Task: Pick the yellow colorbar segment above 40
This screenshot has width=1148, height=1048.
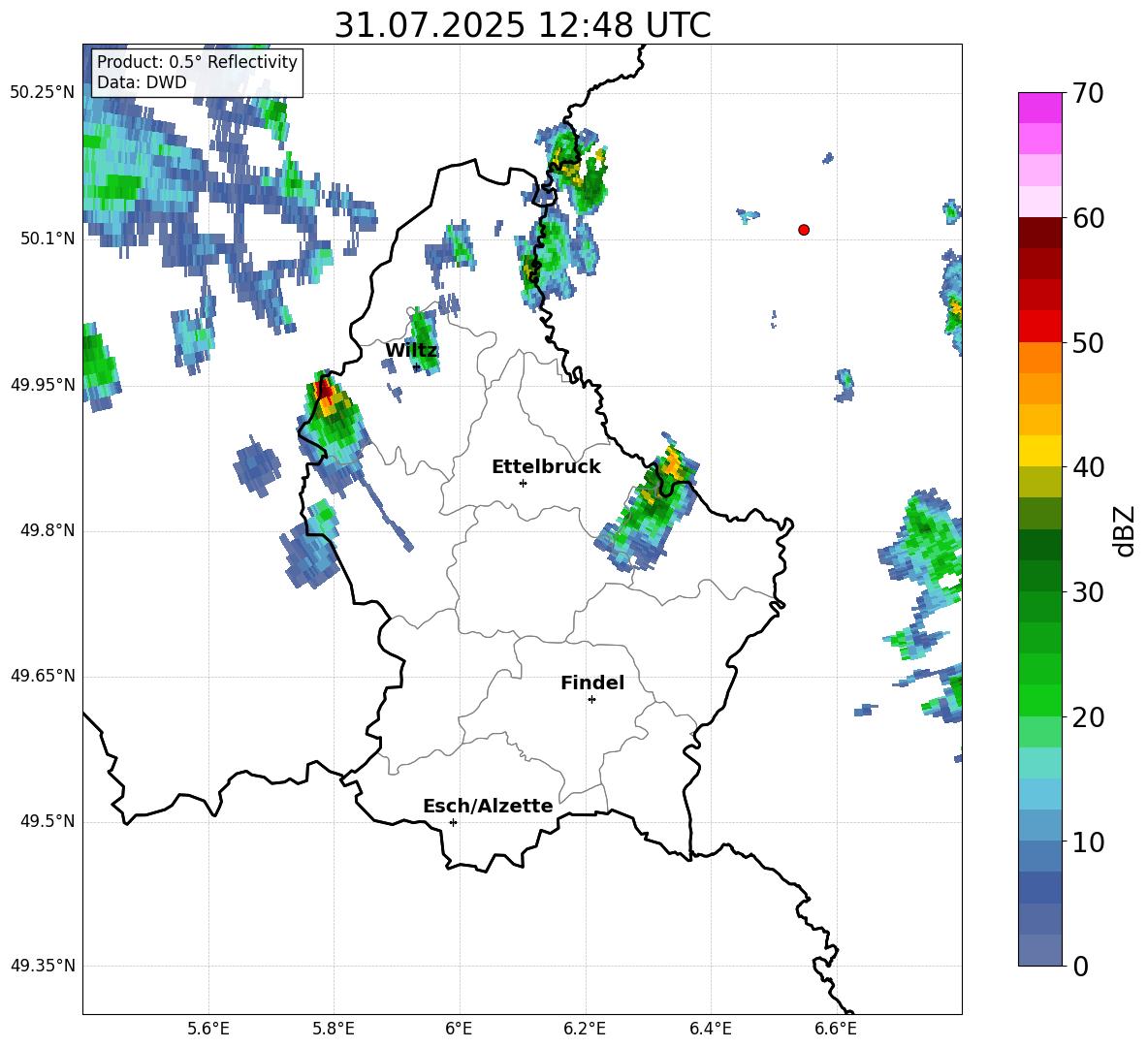Action: [x=1039, y=451]
